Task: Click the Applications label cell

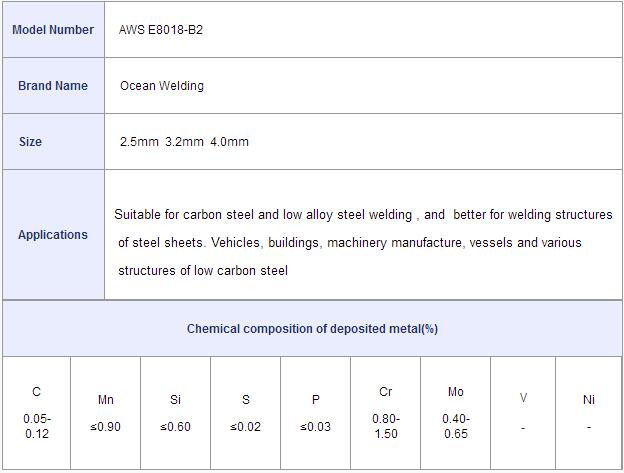Action: [53, 235]
